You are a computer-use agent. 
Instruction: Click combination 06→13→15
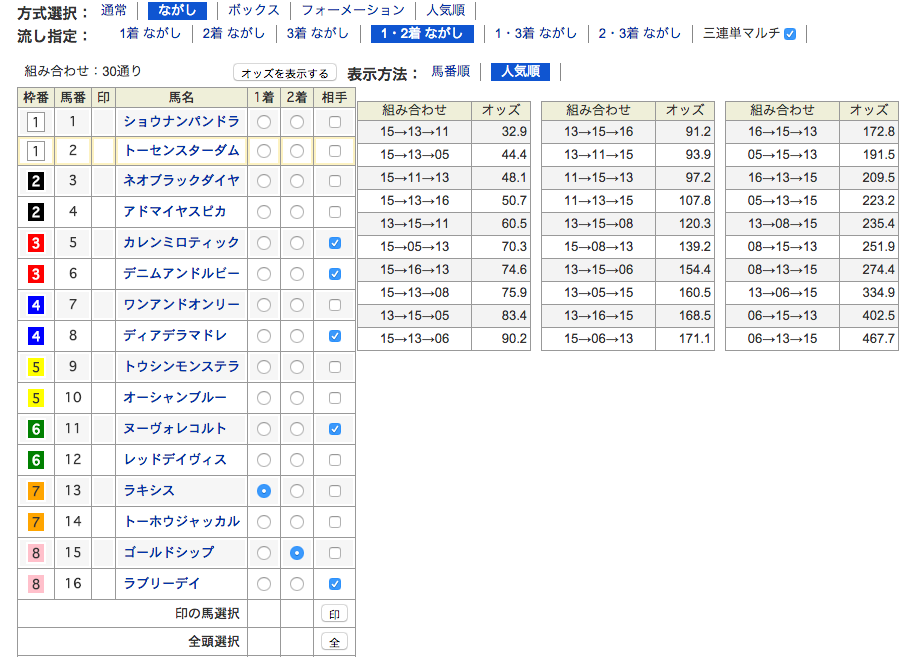(782, 339)
